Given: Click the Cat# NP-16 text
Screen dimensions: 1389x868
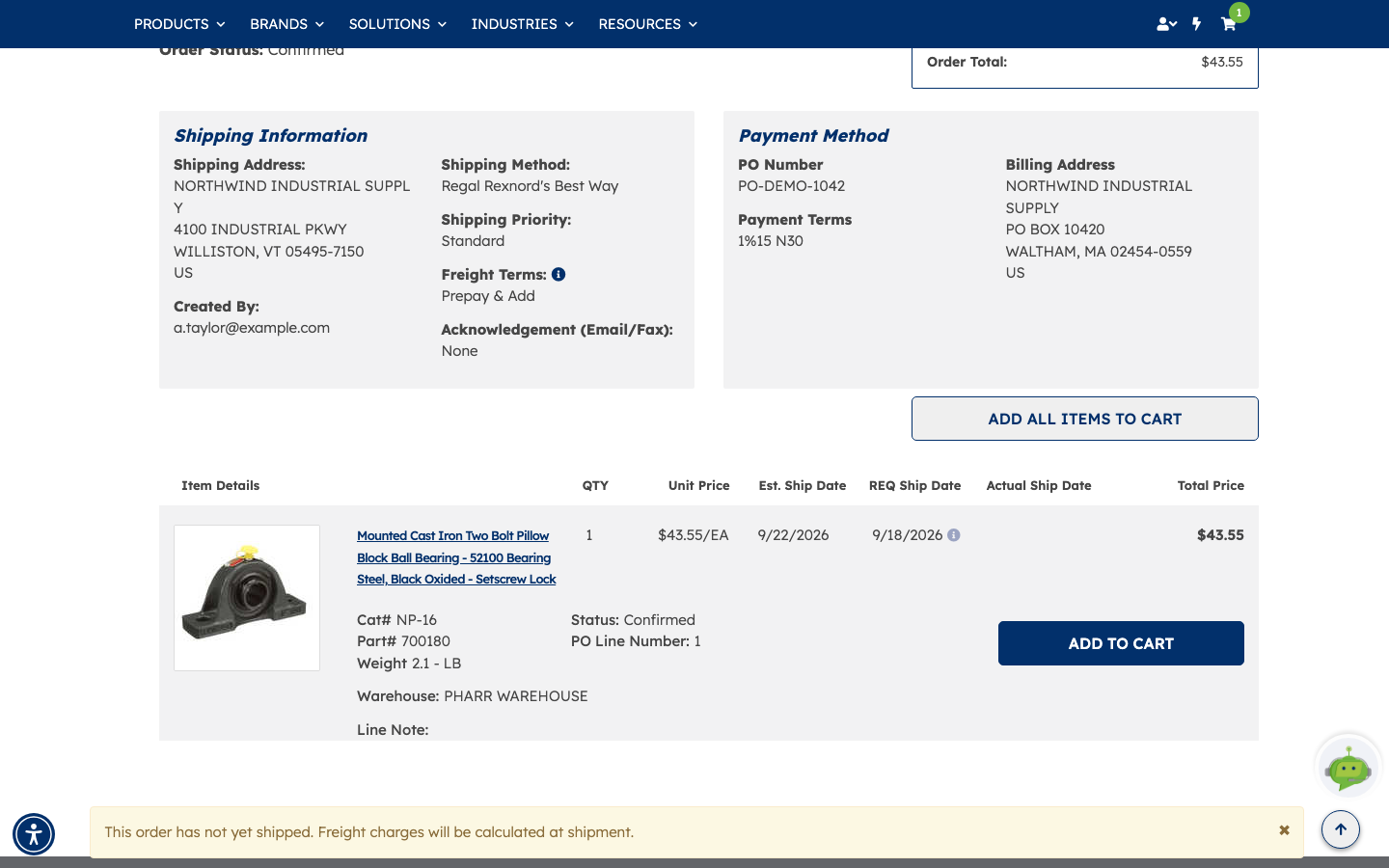Looking at the screenshot, I should pos(396,620).
